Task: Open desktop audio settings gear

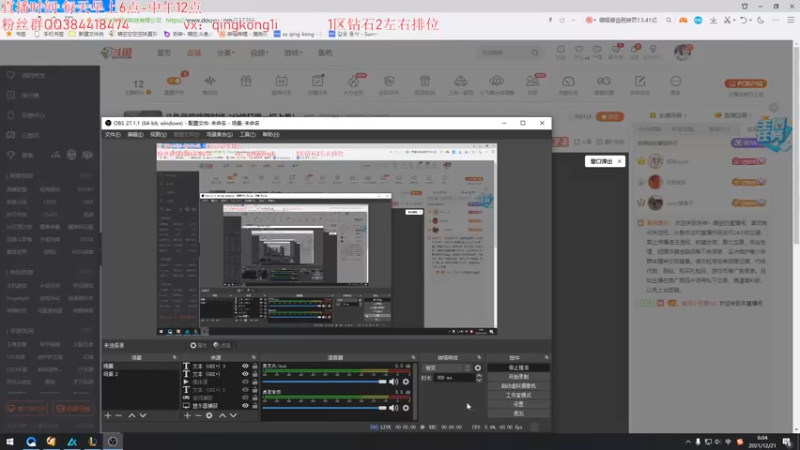Action: [x=406, y=408]
